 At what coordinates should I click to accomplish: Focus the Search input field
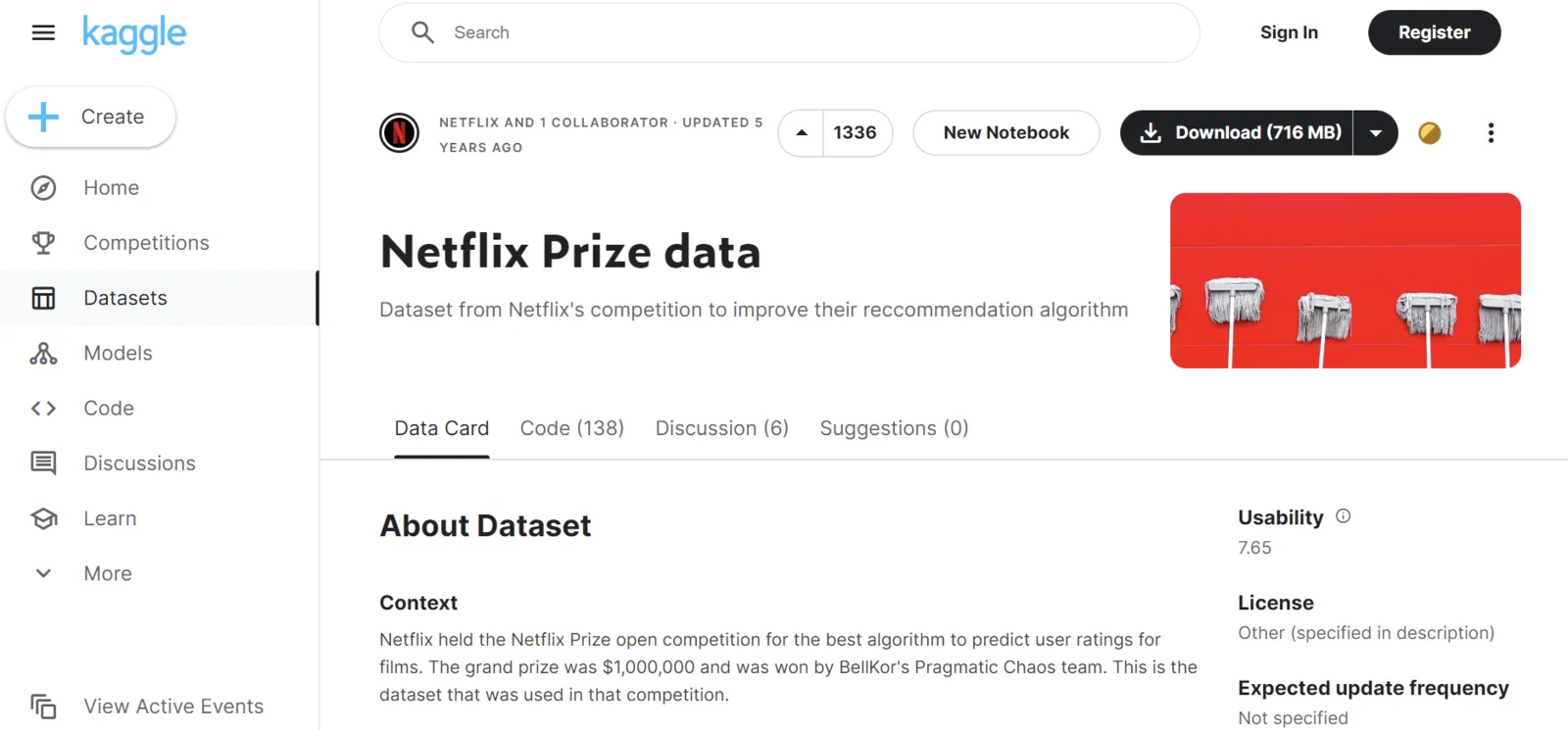pyautogui.click(x=789, y=32)
